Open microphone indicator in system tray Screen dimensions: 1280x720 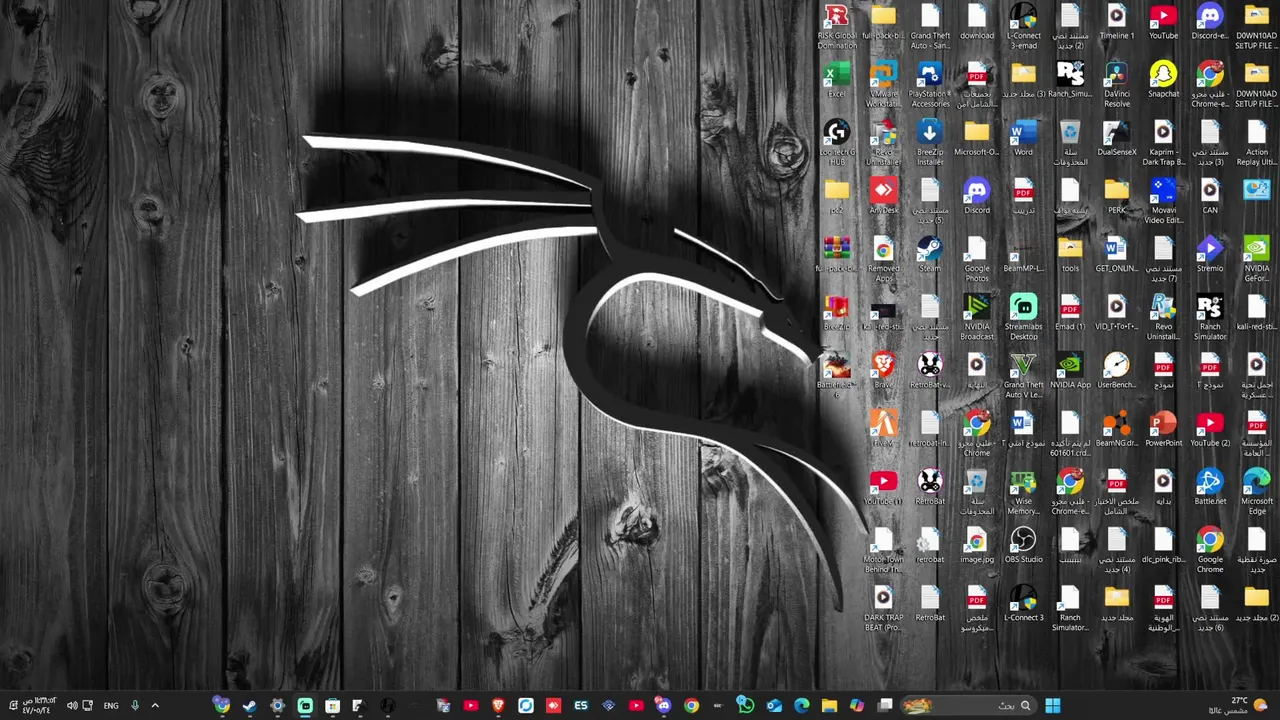click(135, 706)
